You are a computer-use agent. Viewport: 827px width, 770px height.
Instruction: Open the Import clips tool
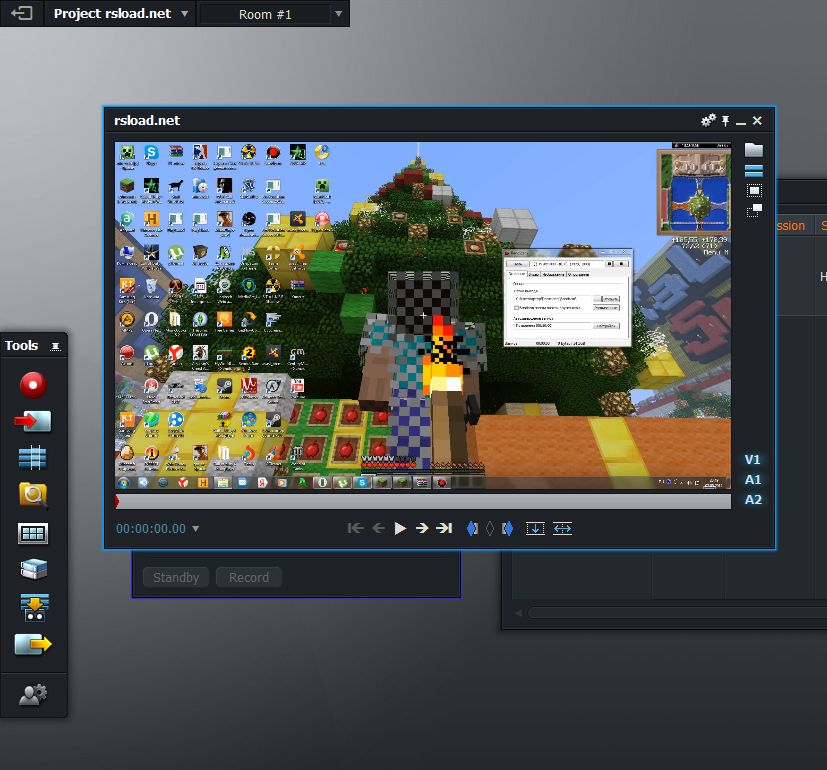pos(33,421)
